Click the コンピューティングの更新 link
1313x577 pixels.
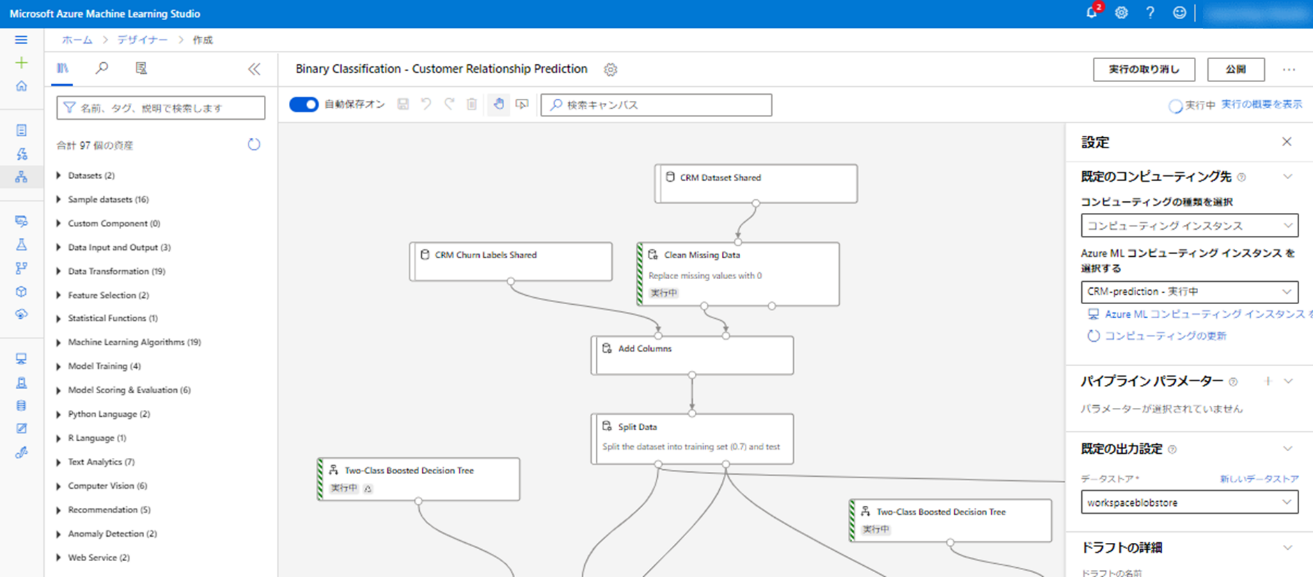[x=1165, y=336]
